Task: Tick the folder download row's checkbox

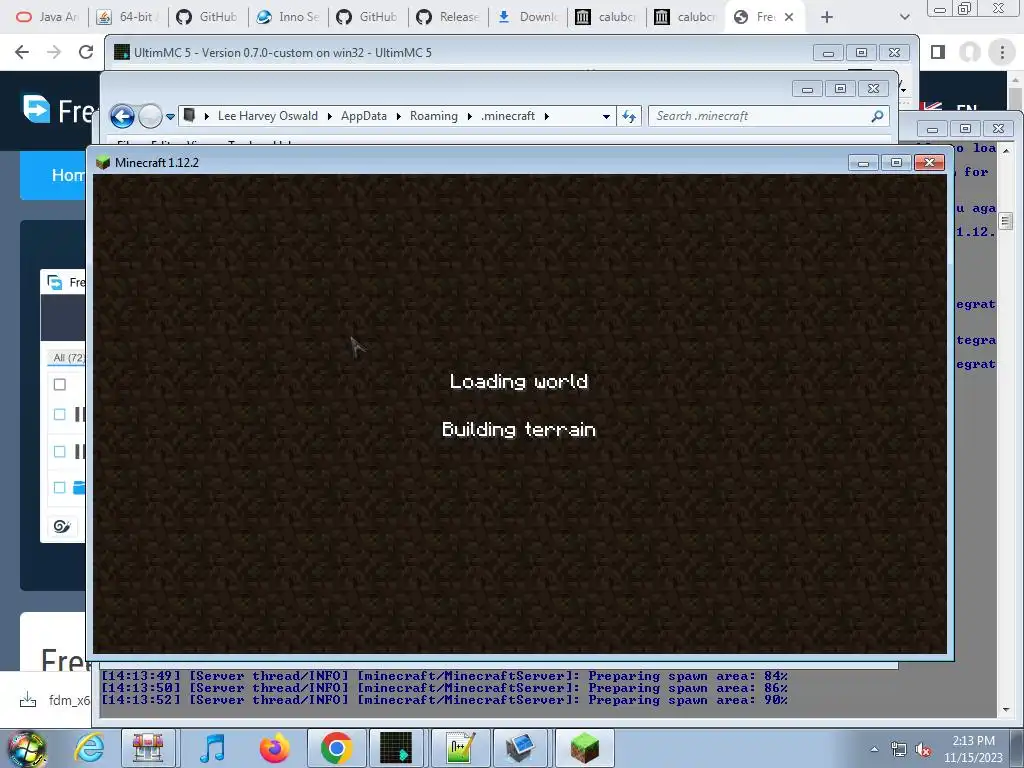Action: point(59,487)
